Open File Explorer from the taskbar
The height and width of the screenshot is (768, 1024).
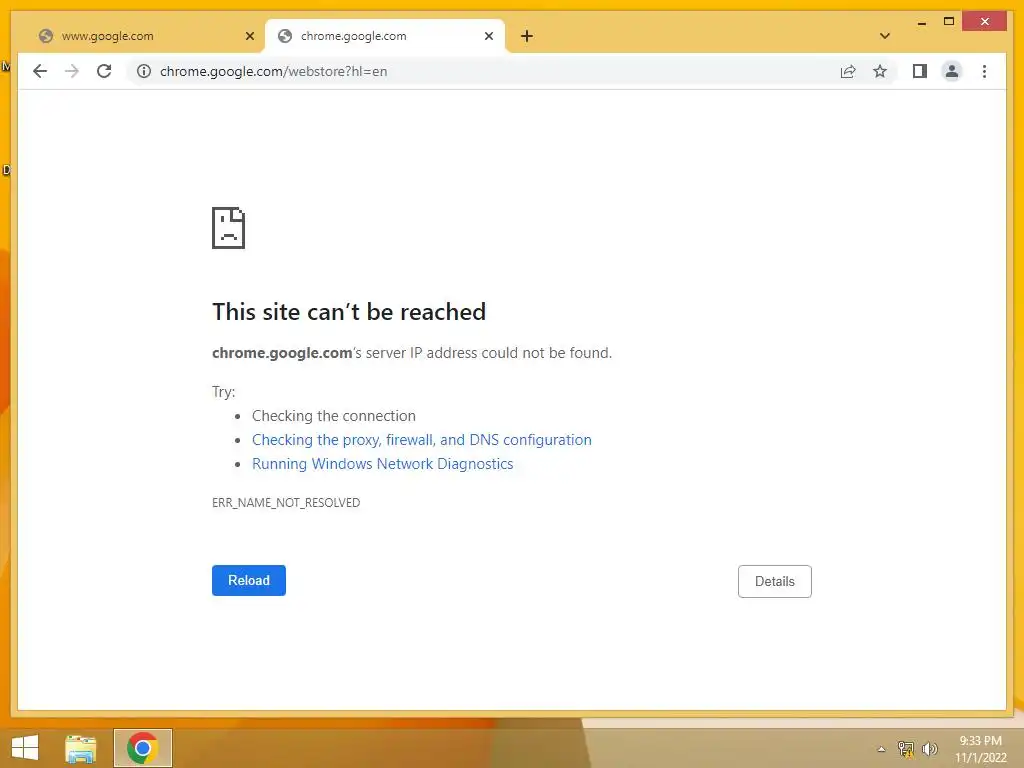click(x=80, y=748)
